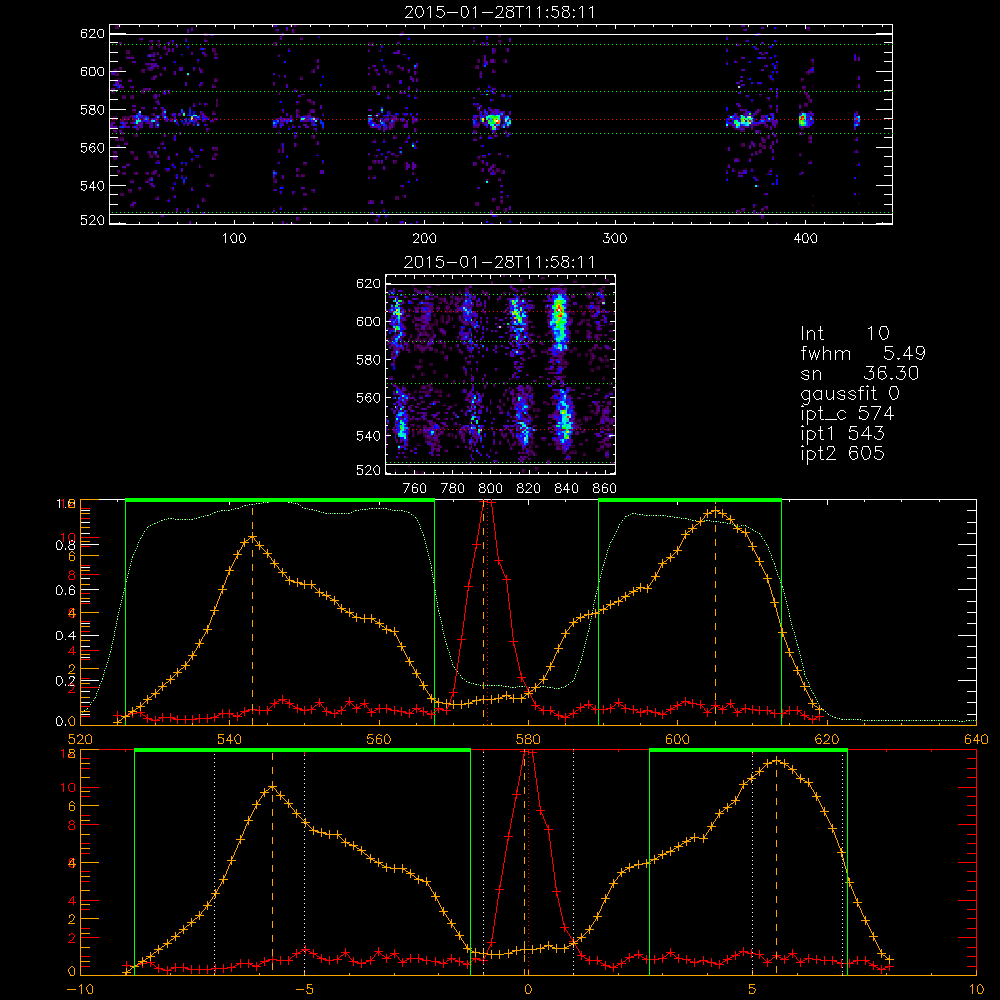The width and height of the screenshot is (1000, 1000).
Task: Click the white '0.6' y-axis label
Action: coord(65,591)
